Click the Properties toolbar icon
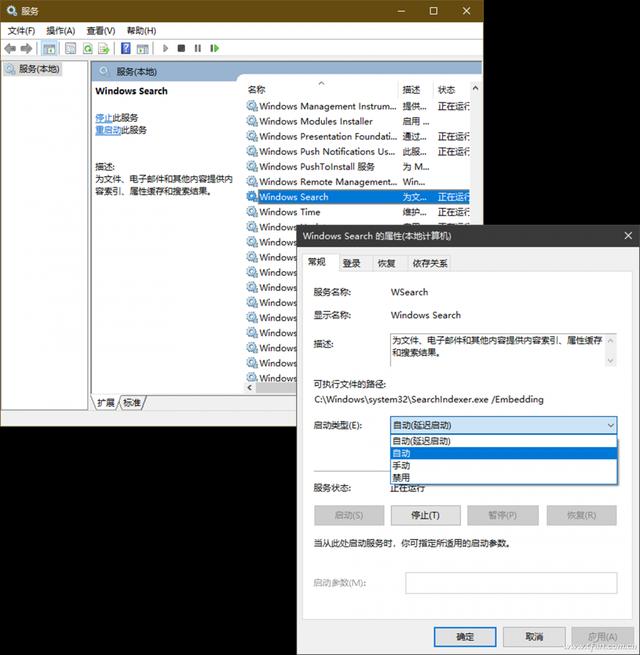The image size is (640, 655). pyautogui.click(x=71, y=48)
